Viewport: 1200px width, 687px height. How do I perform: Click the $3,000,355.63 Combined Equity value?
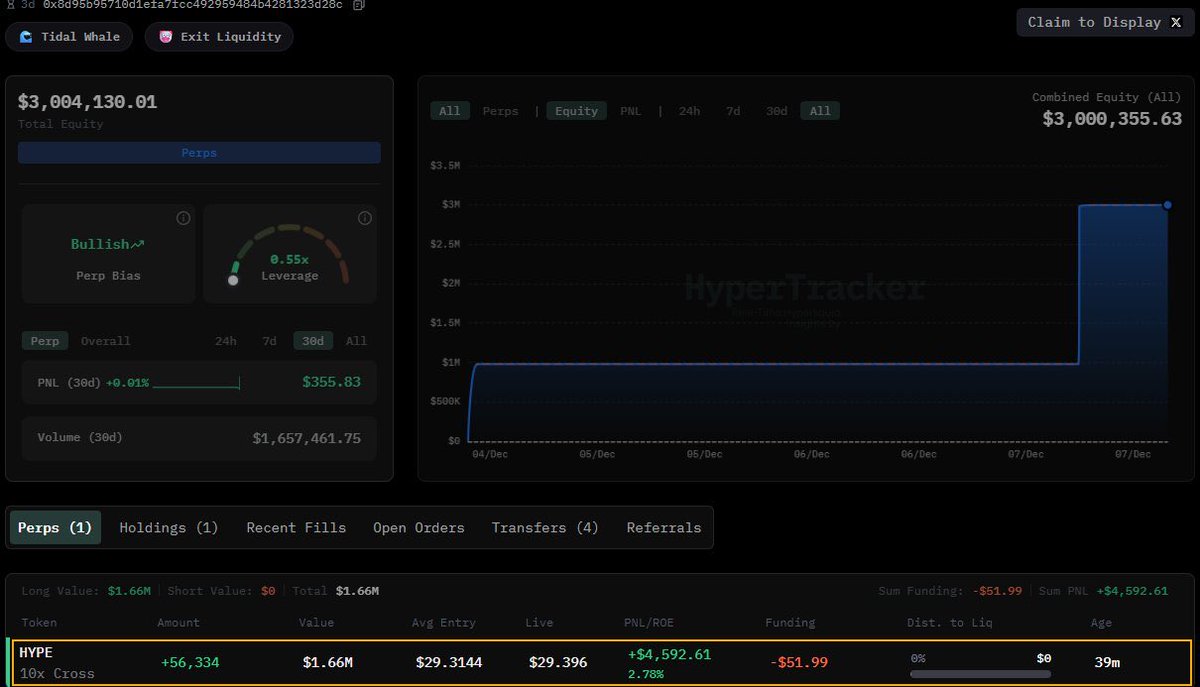click(1112, 119)
